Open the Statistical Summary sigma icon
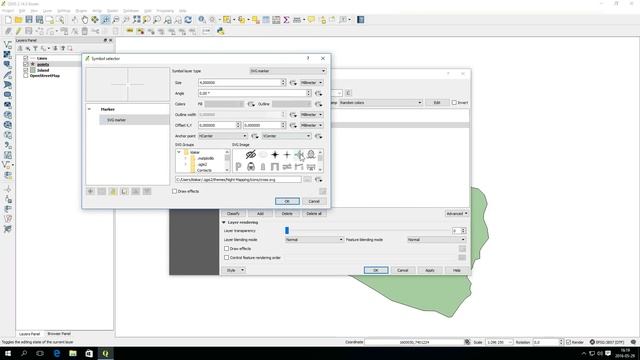Image resolution: width=640 pixels, height=360 pixels. coord(287,20)
